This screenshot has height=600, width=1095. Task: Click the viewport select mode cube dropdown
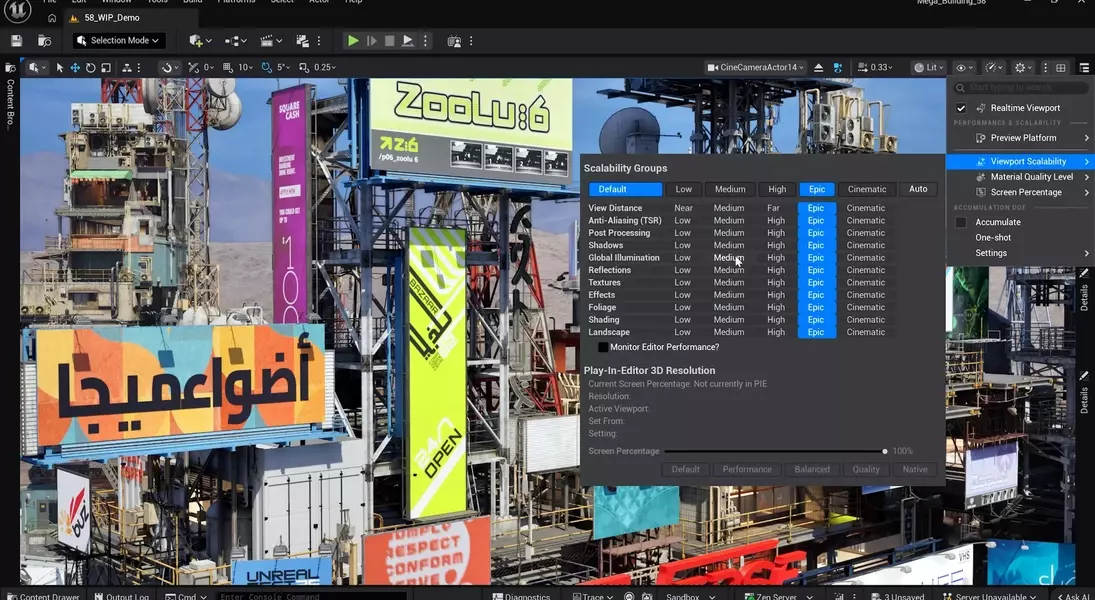click(37, 68)
